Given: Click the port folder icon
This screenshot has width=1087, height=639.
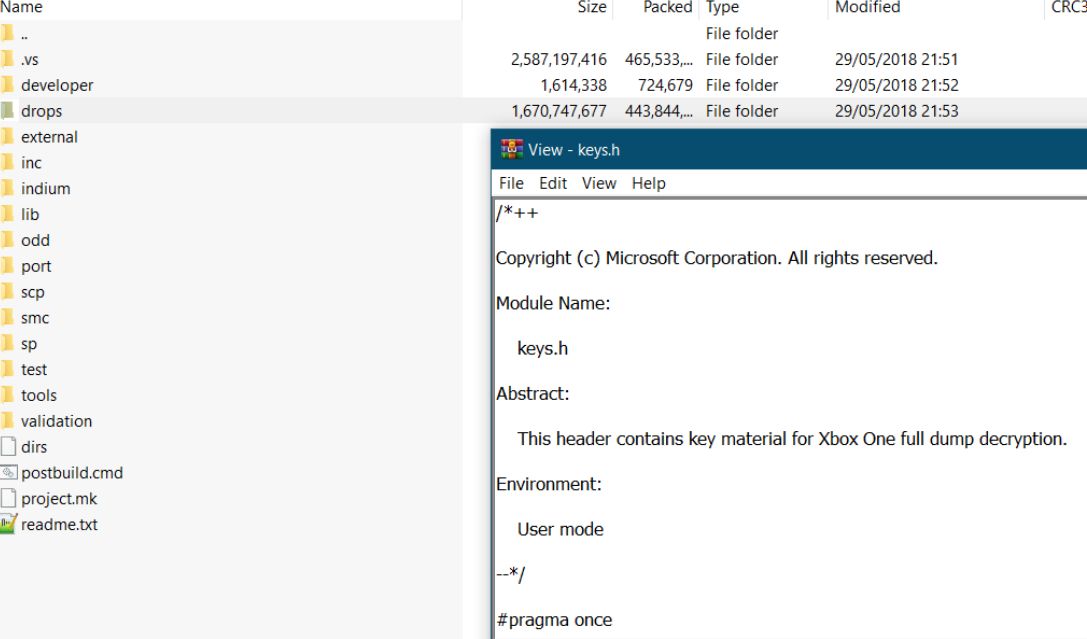Looking at the screenshot, I should [x=7, y=265].
